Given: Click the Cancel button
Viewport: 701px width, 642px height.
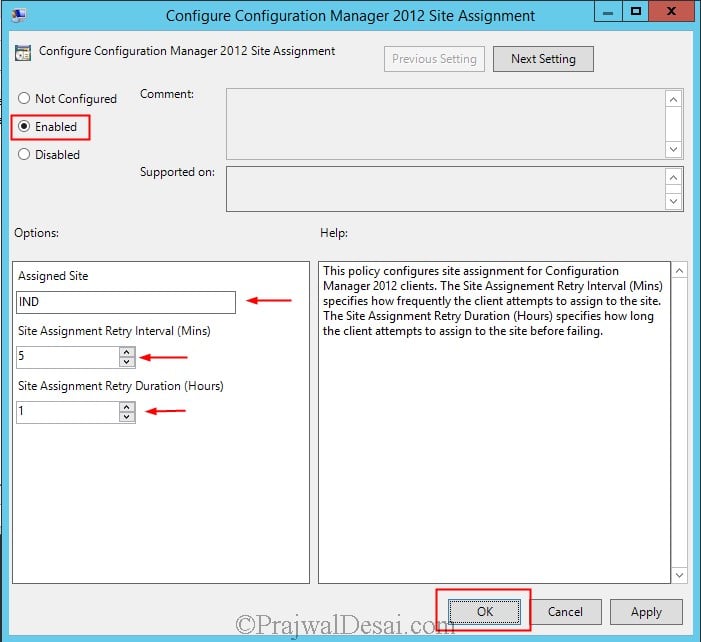Looking at the screenshot, I should [565, 612].
